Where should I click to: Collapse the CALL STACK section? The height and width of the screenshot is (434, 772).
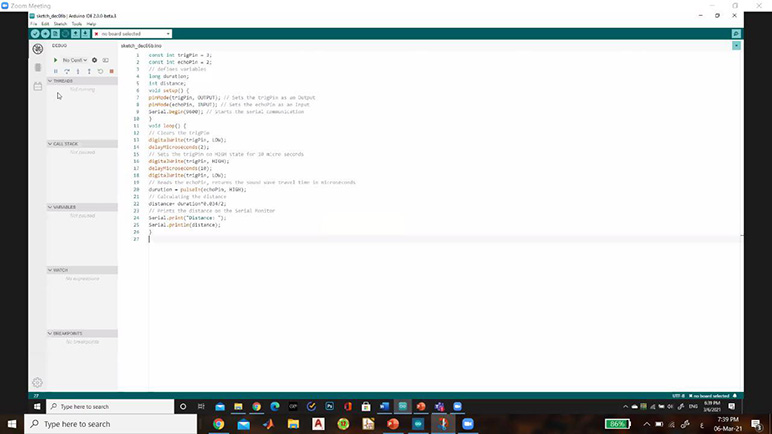click(82, 144)
